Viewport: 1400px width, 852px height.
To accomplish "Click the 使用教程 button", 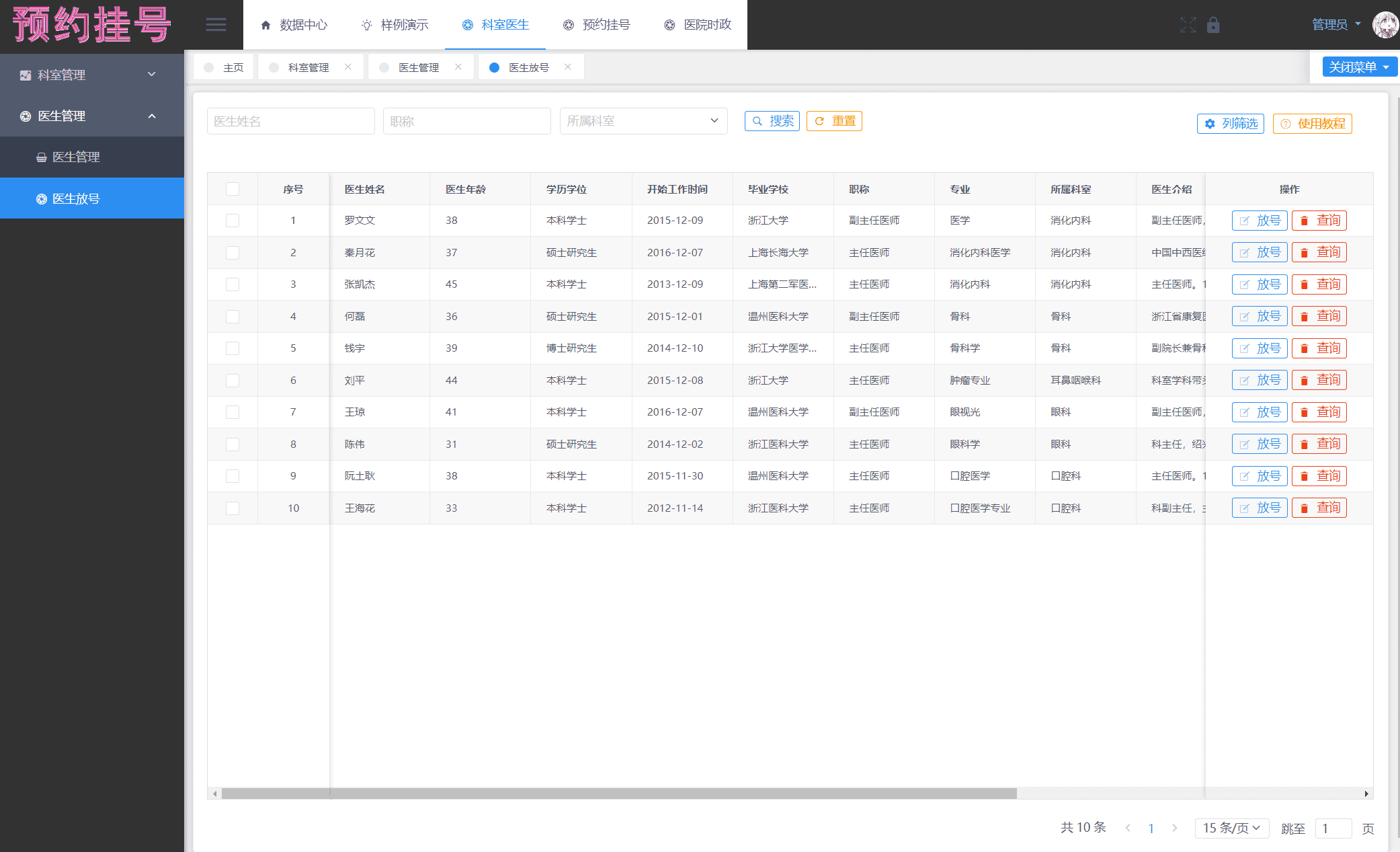I will pyautogui.click(x=1312, y=124).
